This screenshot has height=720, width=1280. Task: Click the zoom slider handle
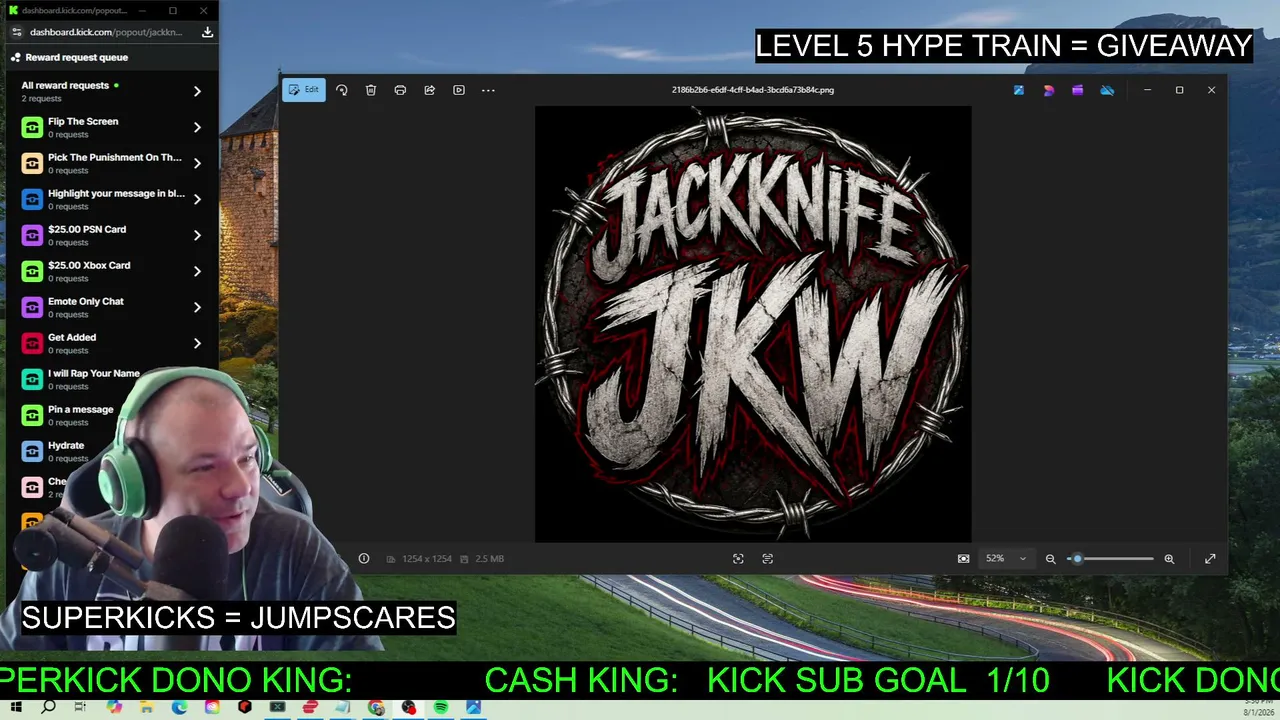point(1077,559)
